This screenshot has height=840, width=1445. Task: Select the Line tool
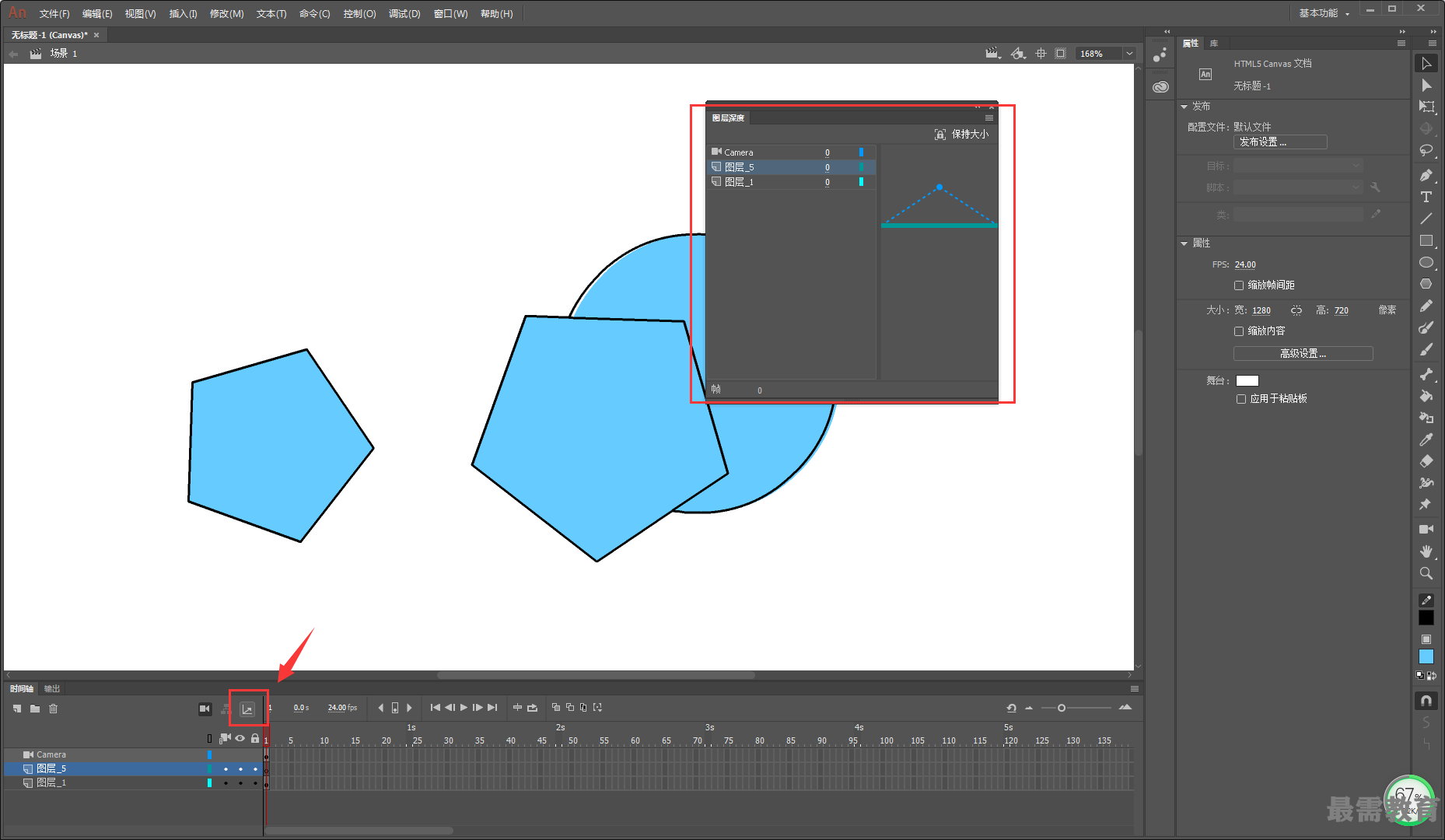point(1426,219)
